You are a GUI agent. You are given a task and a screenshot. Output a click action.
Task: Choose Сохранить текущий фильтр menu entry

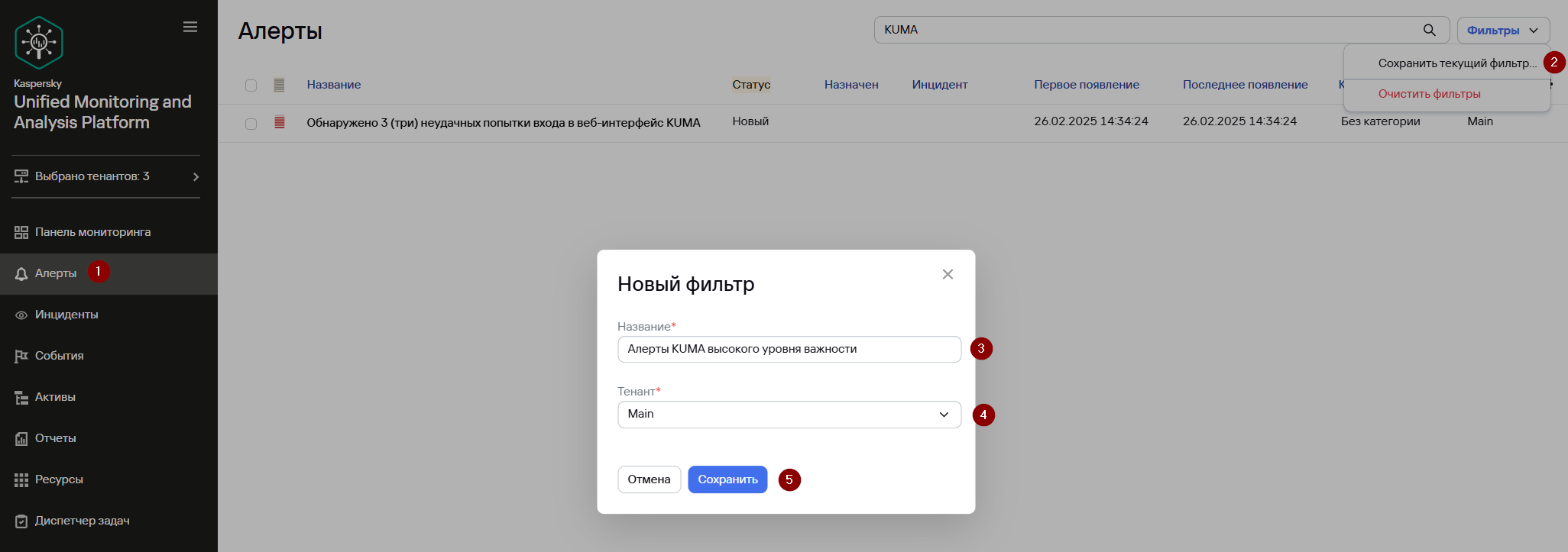[1447, 63]
